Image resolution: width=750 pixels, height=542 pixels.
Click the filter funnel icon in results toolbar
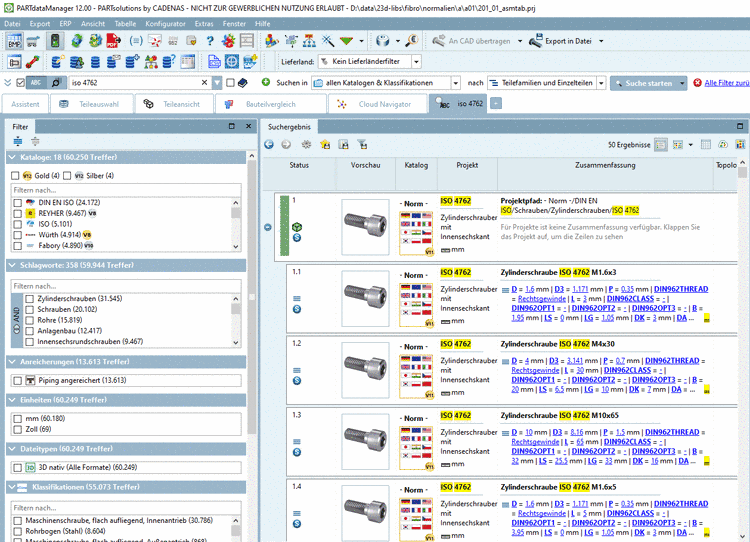click(362, 145)
